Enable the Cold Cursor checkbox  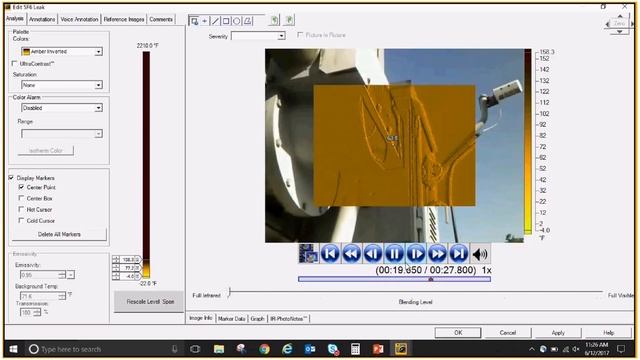tap(21, 220)
